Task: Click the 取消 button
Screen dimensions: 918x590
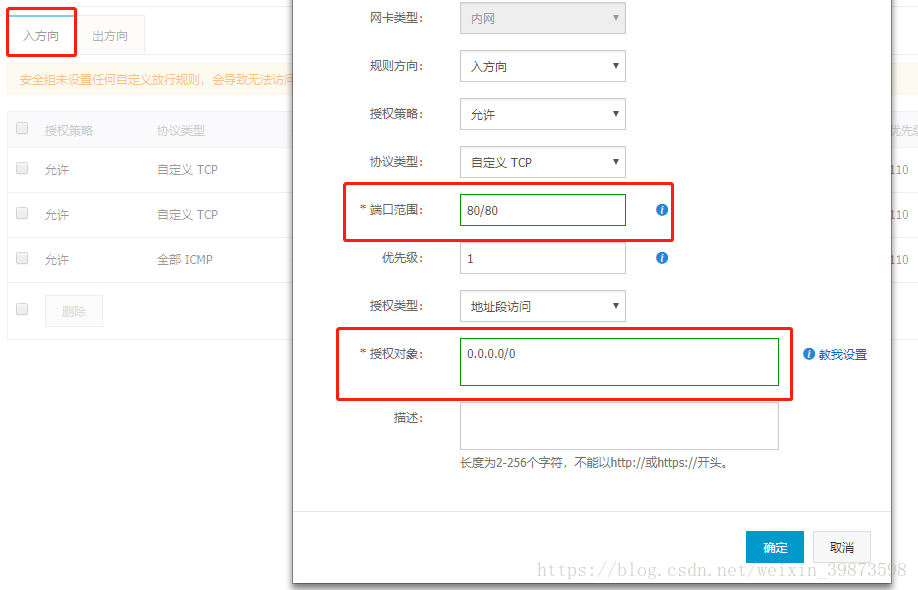Action: coord(841,547)
